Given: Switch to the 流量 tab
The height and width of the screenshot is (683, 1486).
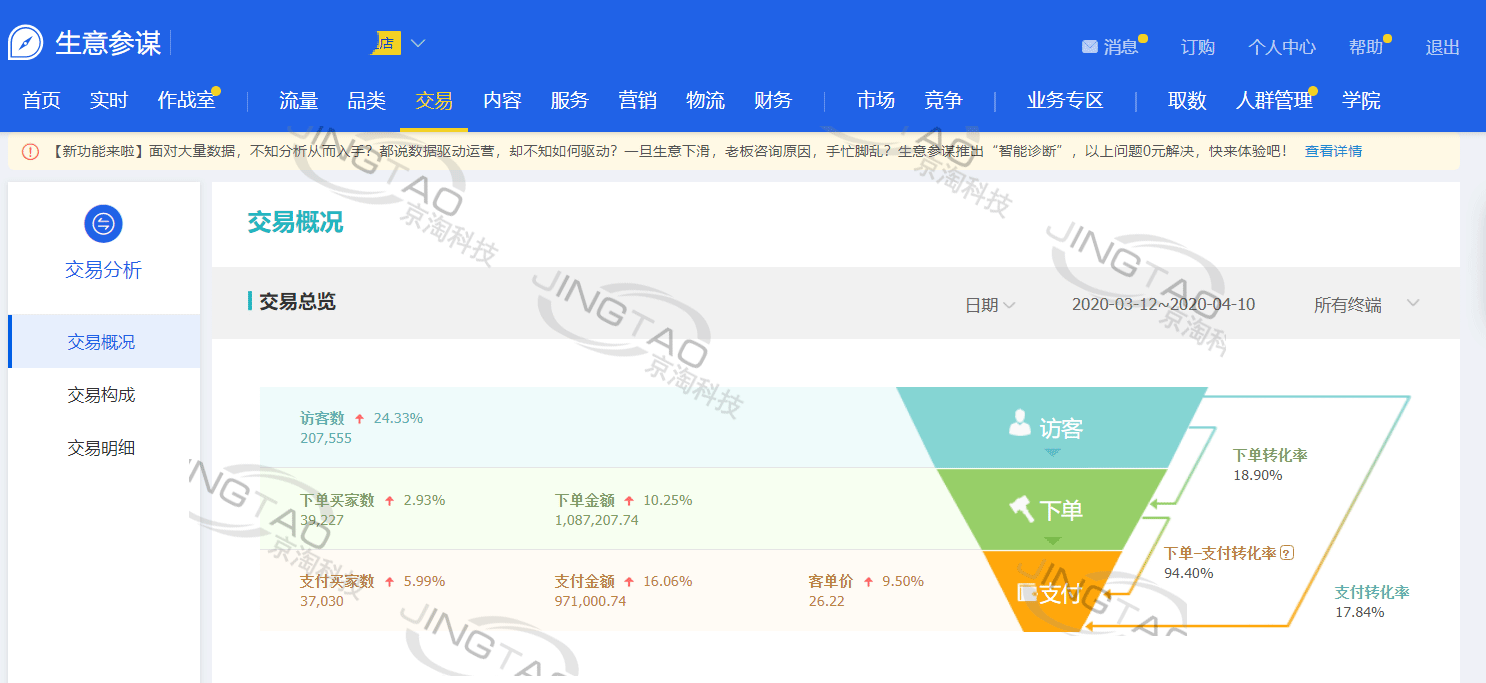Looking at the screenshot, I should tap(298, 101).
